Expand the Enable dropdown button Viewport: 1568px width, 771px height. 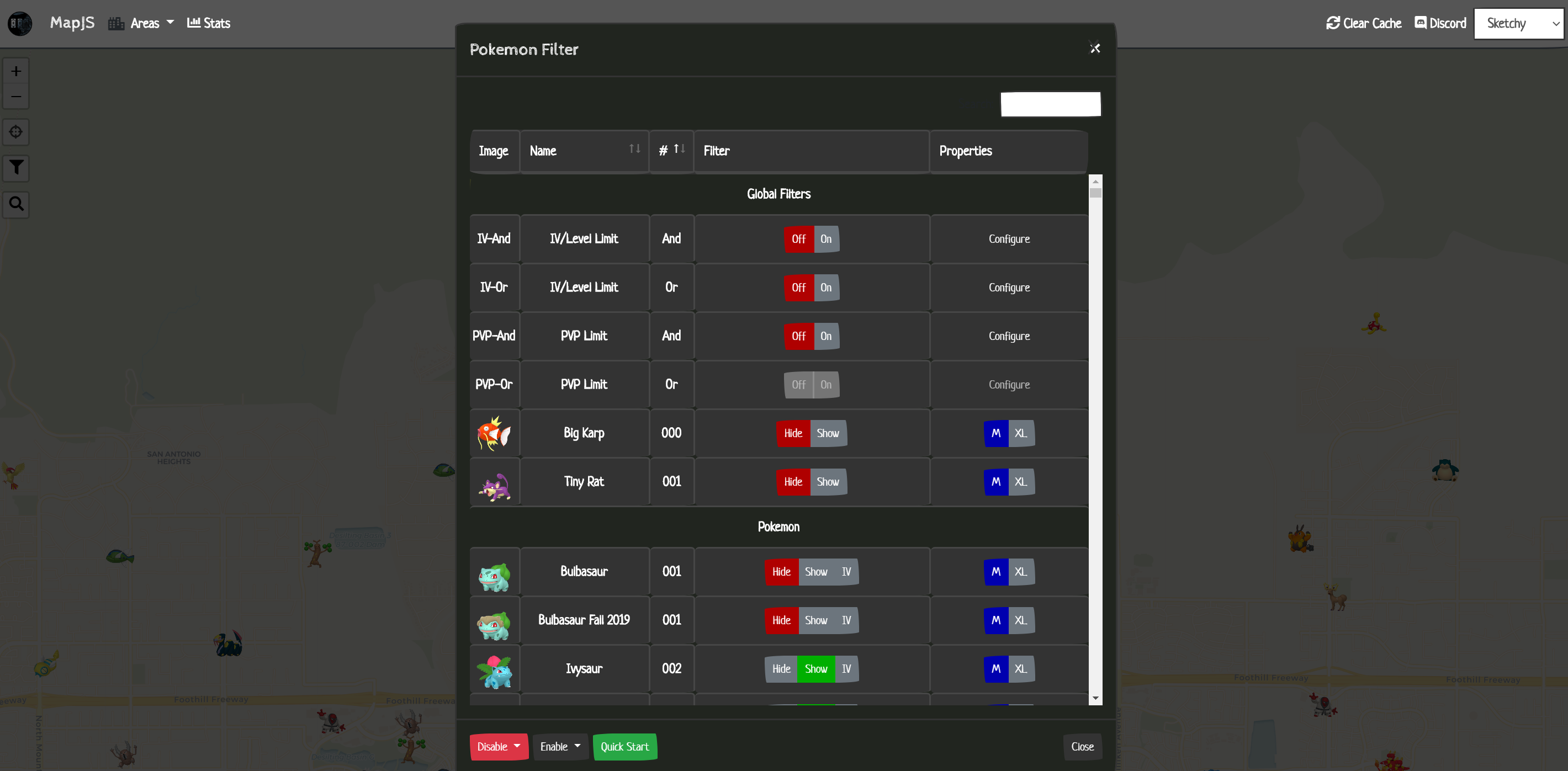click(x=560, y=747)
